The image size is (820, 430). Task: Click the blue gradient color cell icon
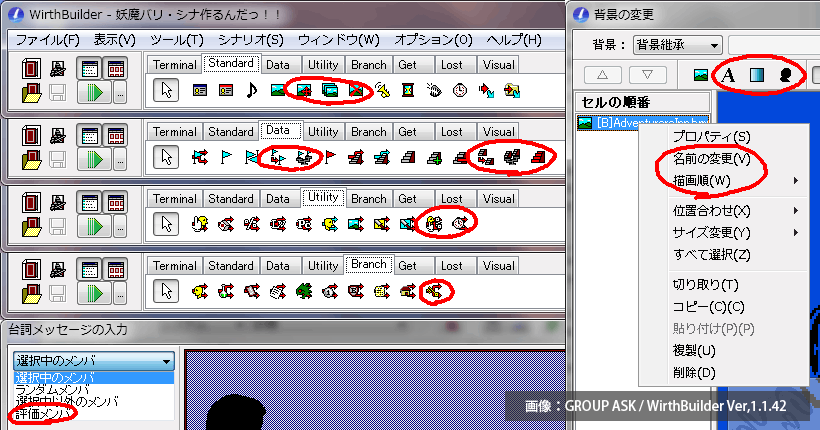[x=757, y=75]
